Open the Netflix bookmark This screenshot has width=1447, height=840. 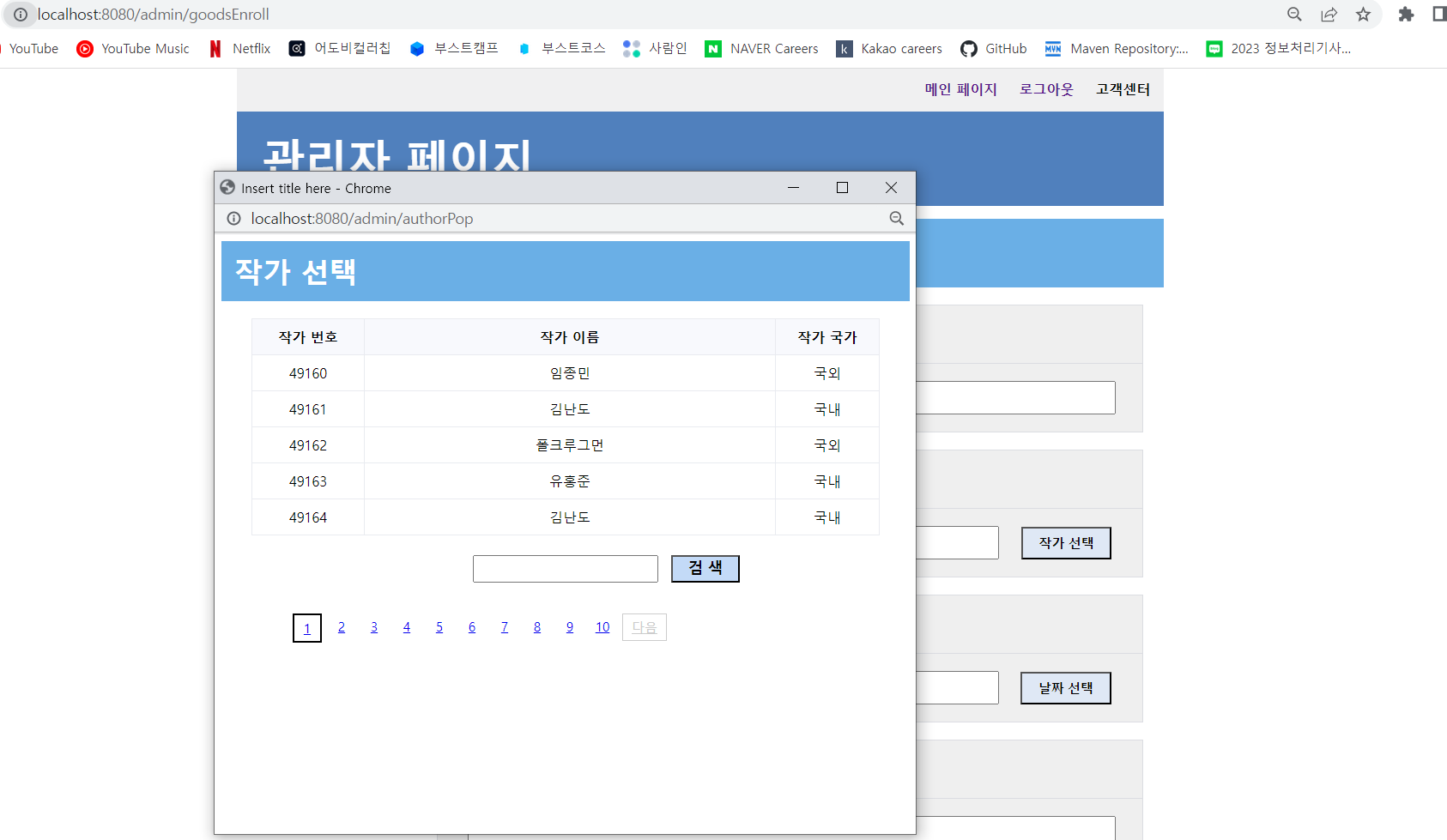pyautogui.click(x=240, y=49)
